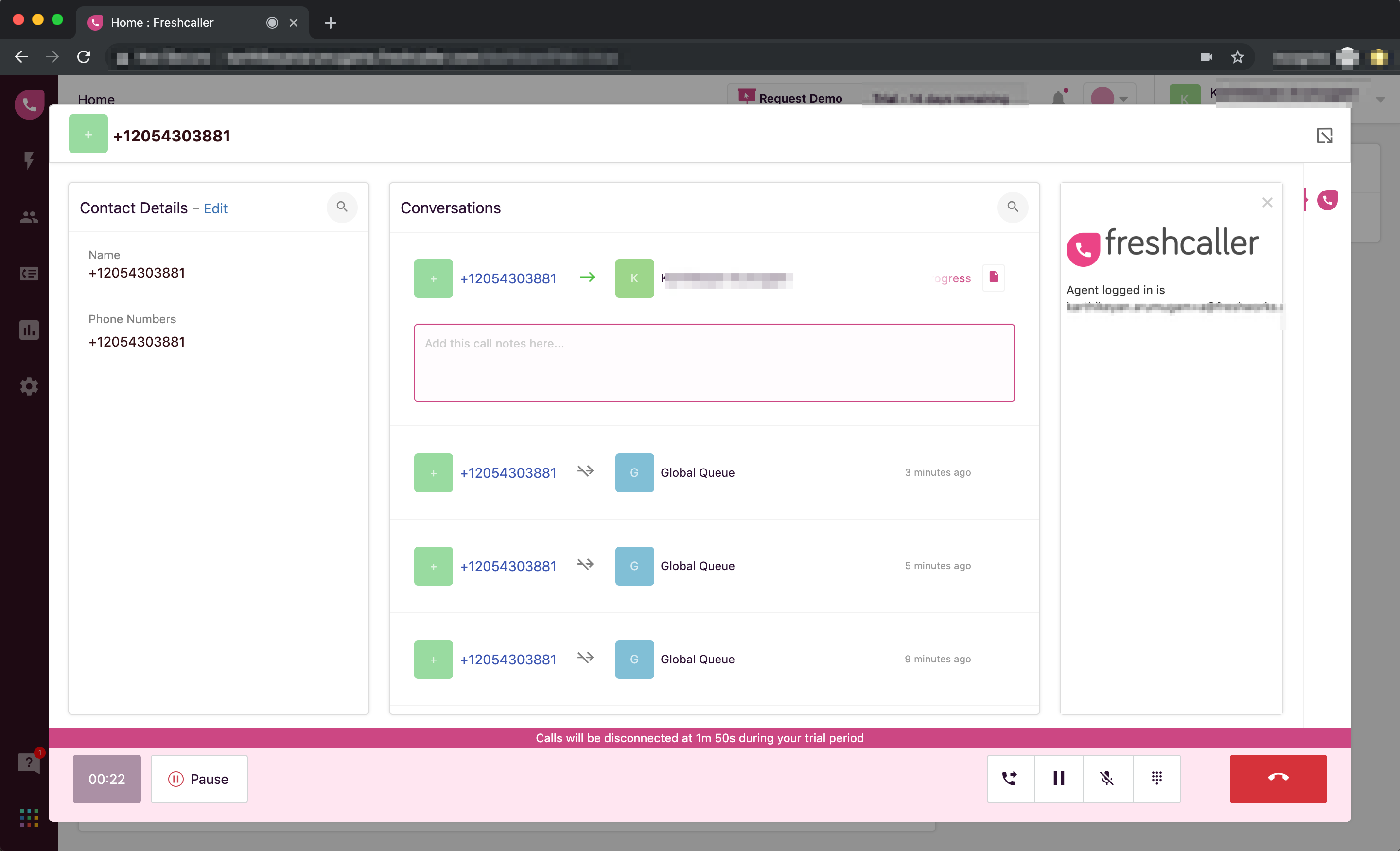This screenshot has height=851, width=1400.
Task: Open the notifications bell icon
Action: [1058, 98]
